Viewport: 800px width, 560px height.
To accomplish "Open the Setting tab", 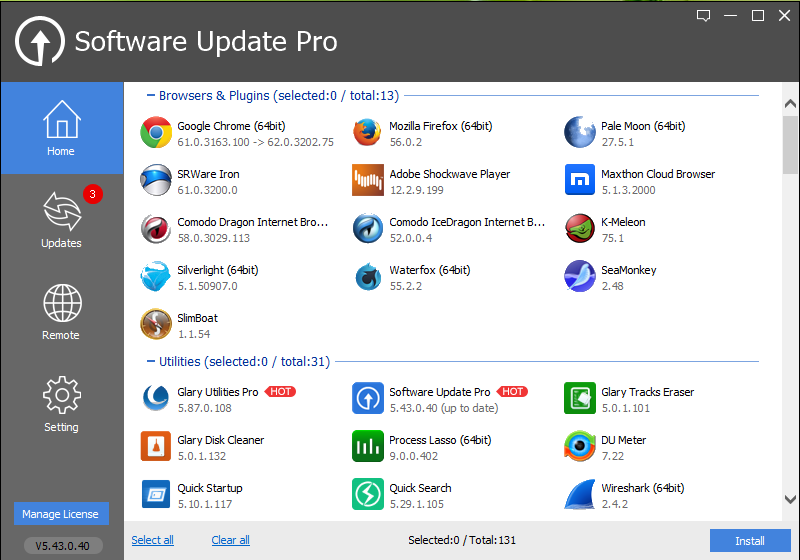I will 62,404.
